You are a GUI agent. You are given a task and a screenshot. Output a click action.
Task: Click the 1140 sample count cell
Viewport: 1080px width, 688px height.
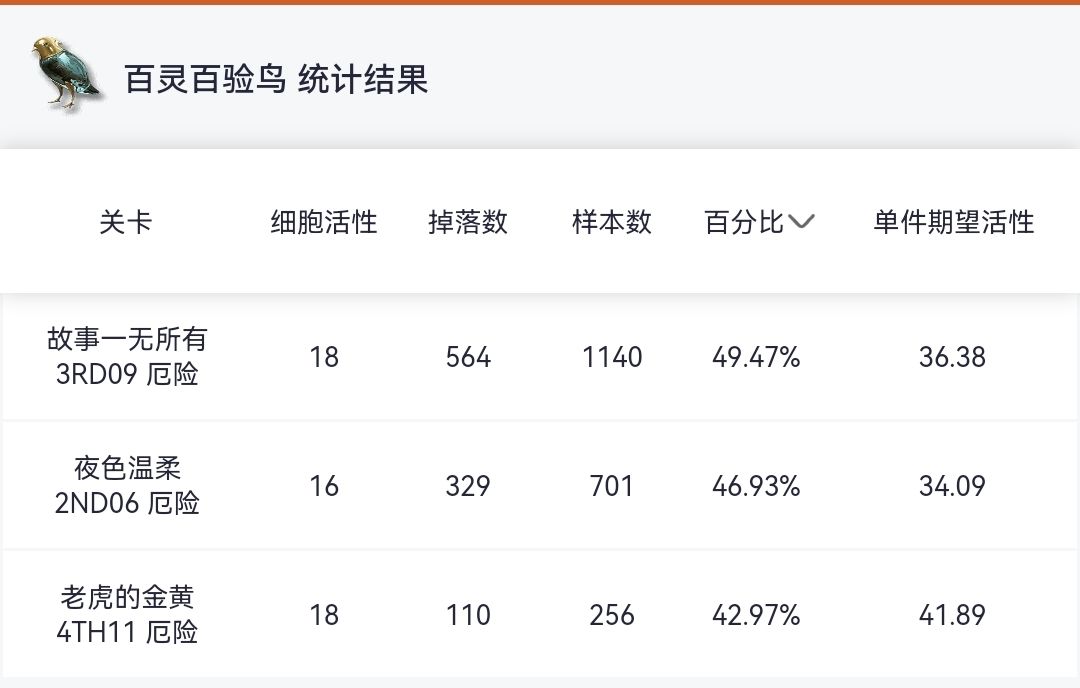coord(612,357)
